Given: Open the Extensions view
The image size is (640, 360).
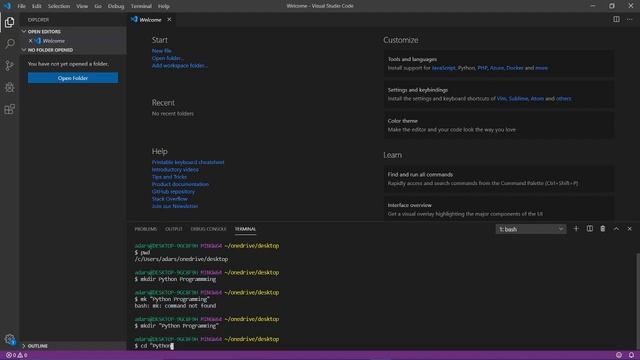Looking at the screenshot, I should point(9,109).
